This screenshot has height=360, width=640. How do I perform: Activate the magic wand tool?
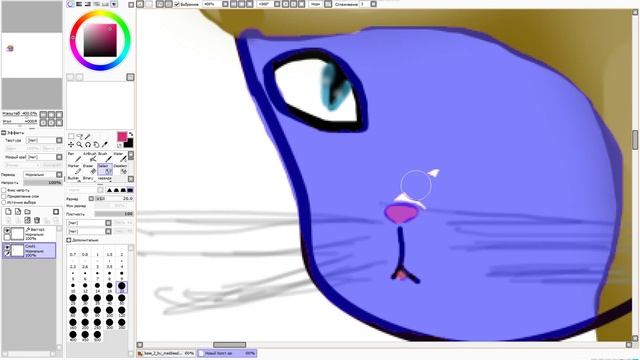tap(88, 136)
